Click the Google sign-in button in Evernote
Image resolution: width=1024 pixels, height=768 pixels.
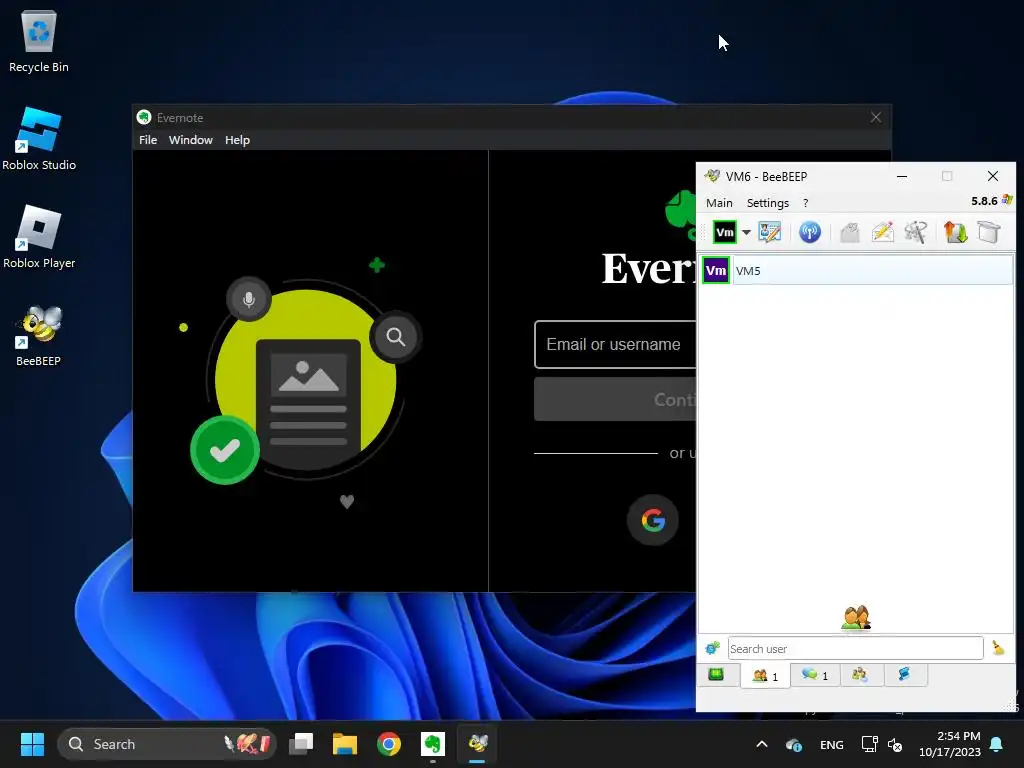653,520
